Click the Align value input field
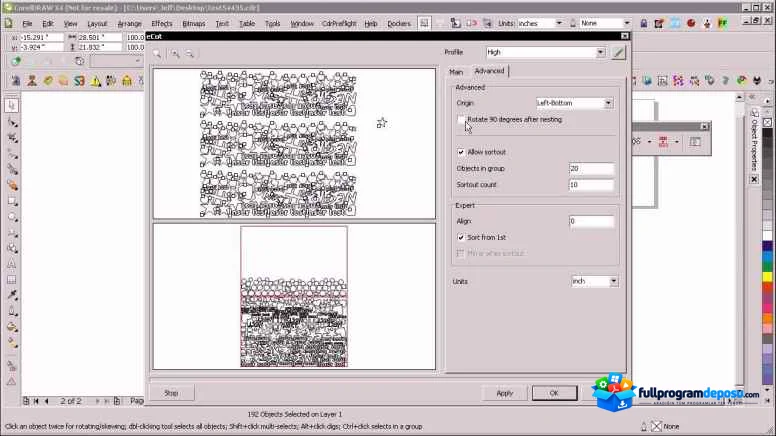 591,221
